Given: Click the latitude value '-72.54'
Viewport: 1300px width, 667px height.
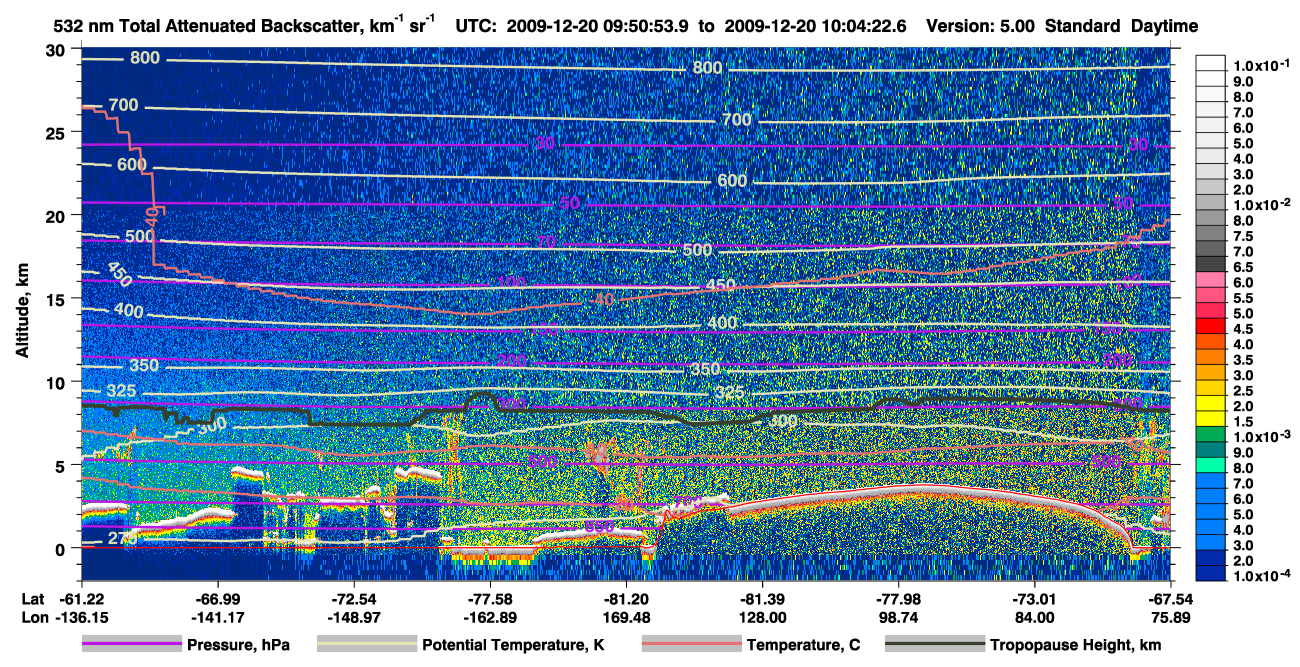Looking at the screenshot, I should [x=354, y=598].
